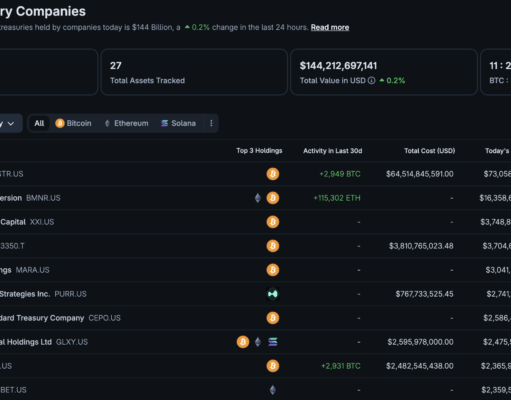Click the $2,595,978,000.00 total cost

[x=420, y=342]
